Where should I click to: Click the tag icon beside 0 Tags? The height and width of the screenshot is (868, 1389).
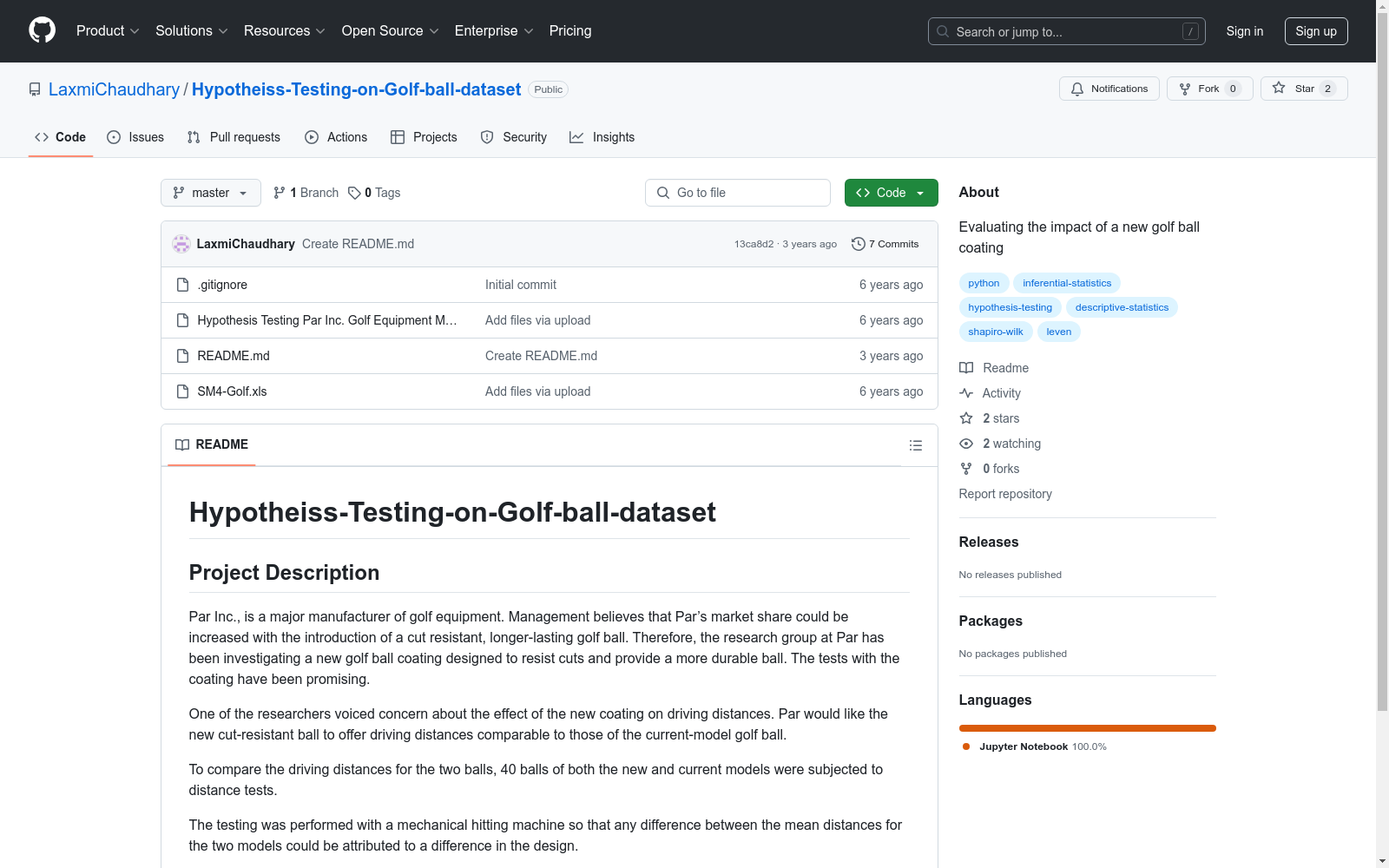(354, 193)
